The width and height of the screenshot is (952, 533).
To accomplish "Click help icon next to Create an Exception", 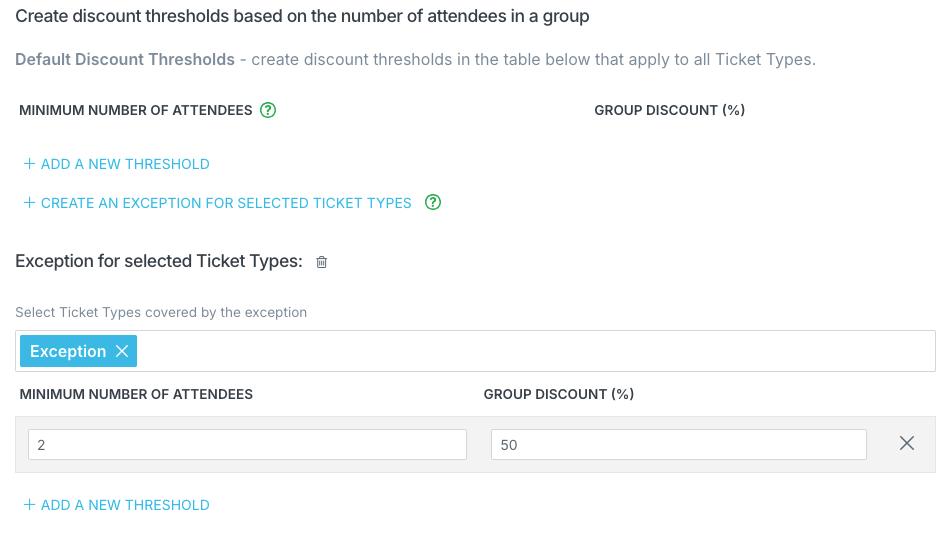I will click(x=433, y=202).
